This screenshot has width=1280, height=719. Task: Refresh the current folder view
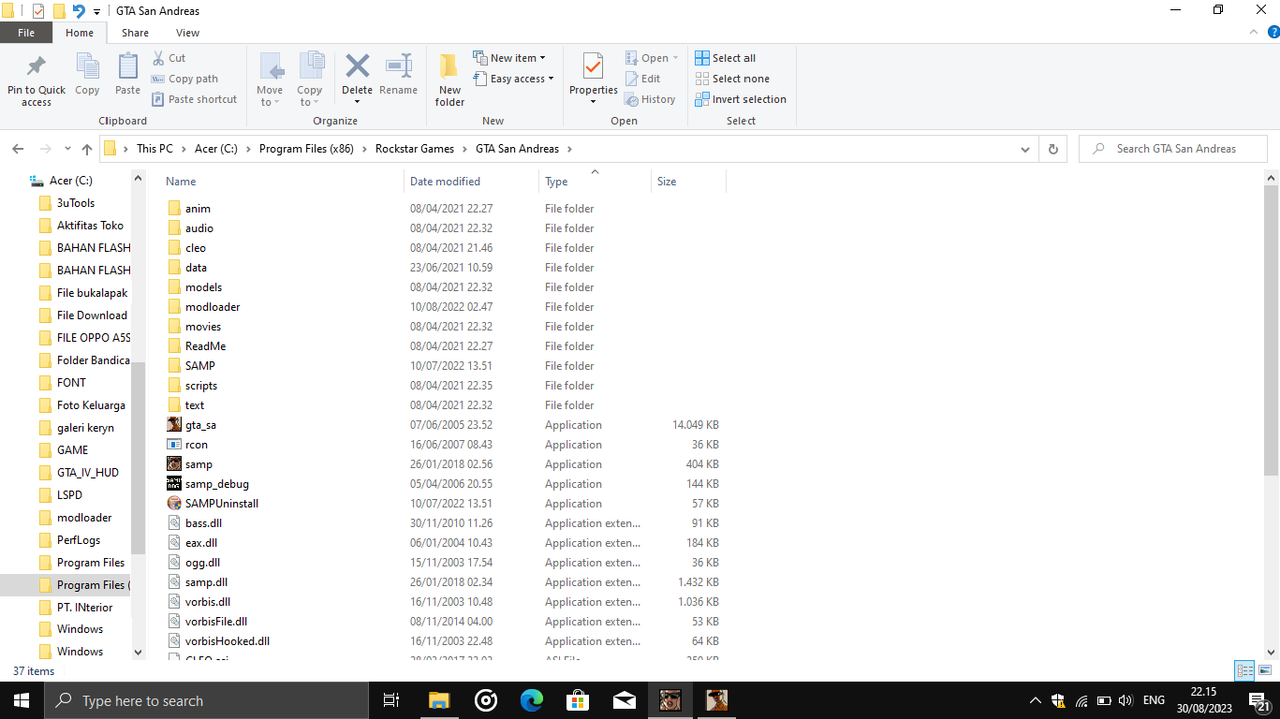coord(1052,149)
